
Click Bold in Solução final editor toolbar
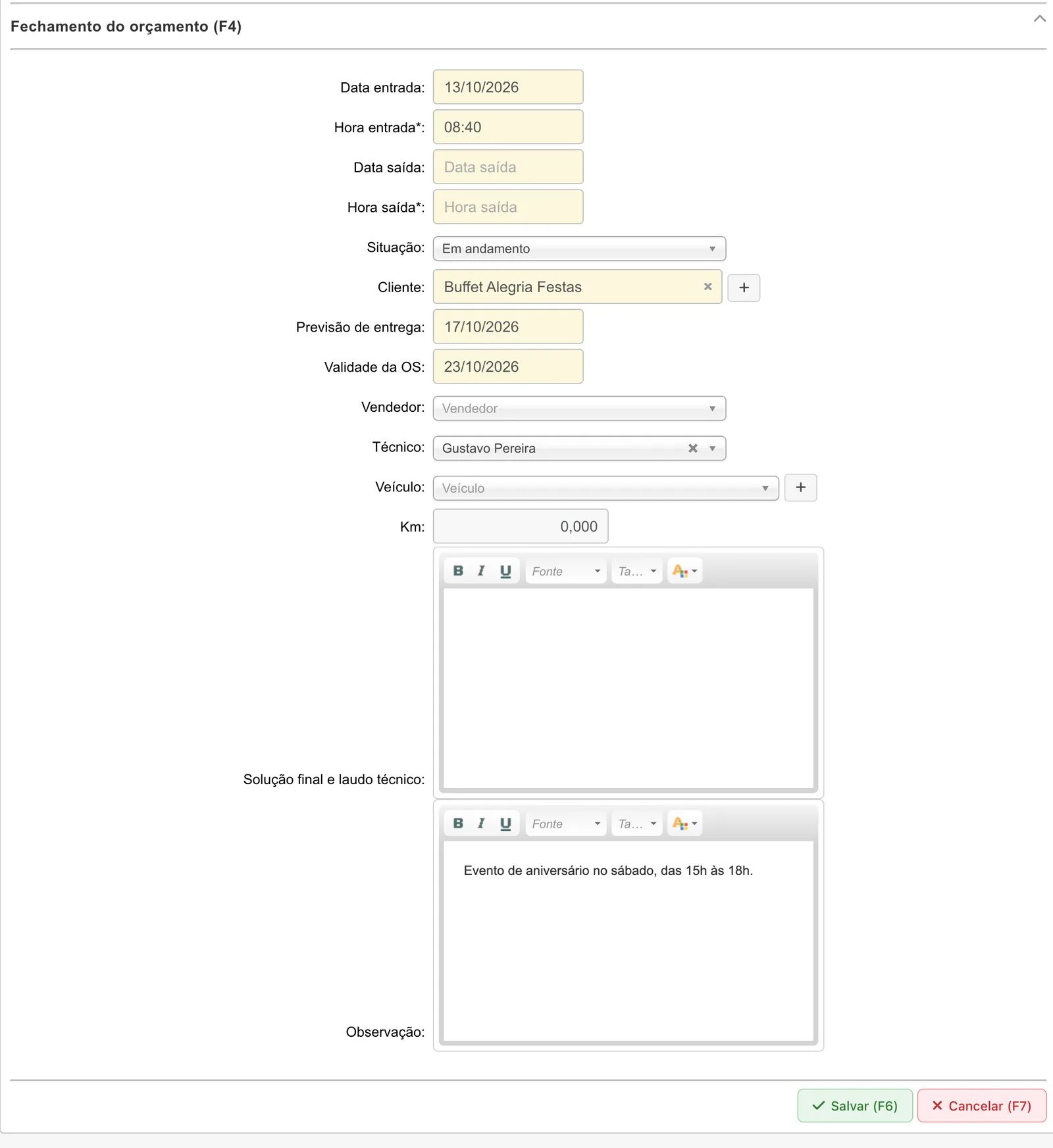(458, 571)
